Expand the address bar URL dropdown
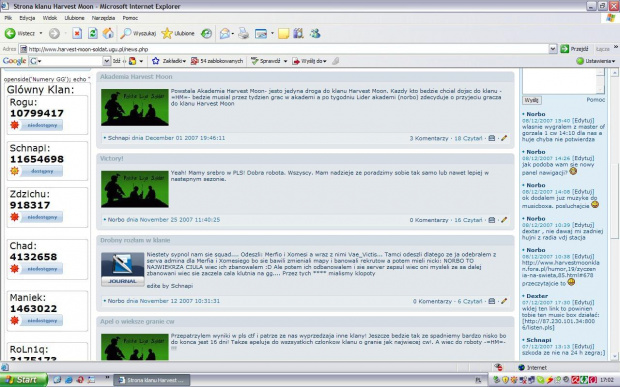The image size is (620, 387). [553, 49]
